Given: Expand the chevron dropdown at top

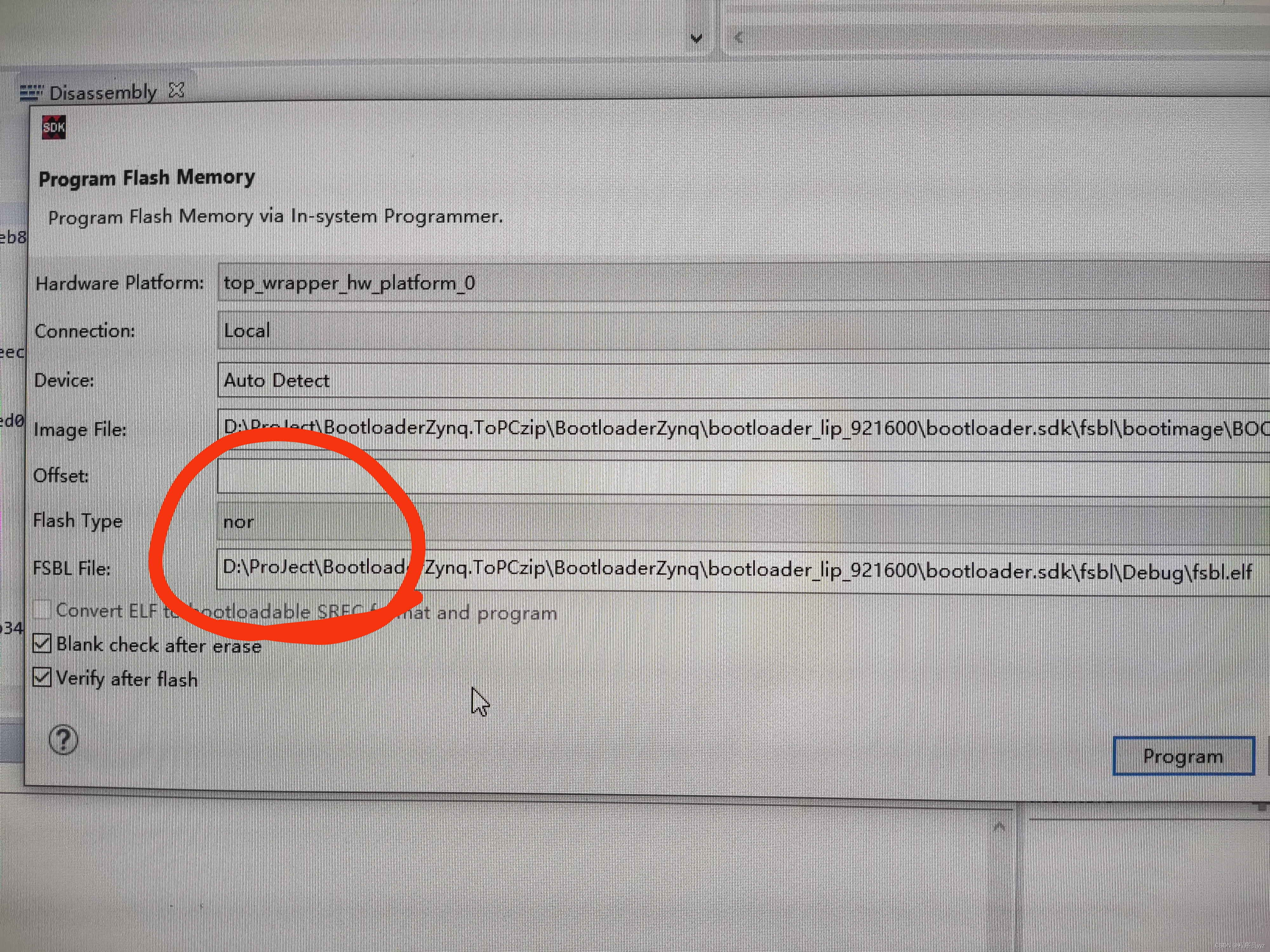Looking at the screenshot, I should click(696, 39).
